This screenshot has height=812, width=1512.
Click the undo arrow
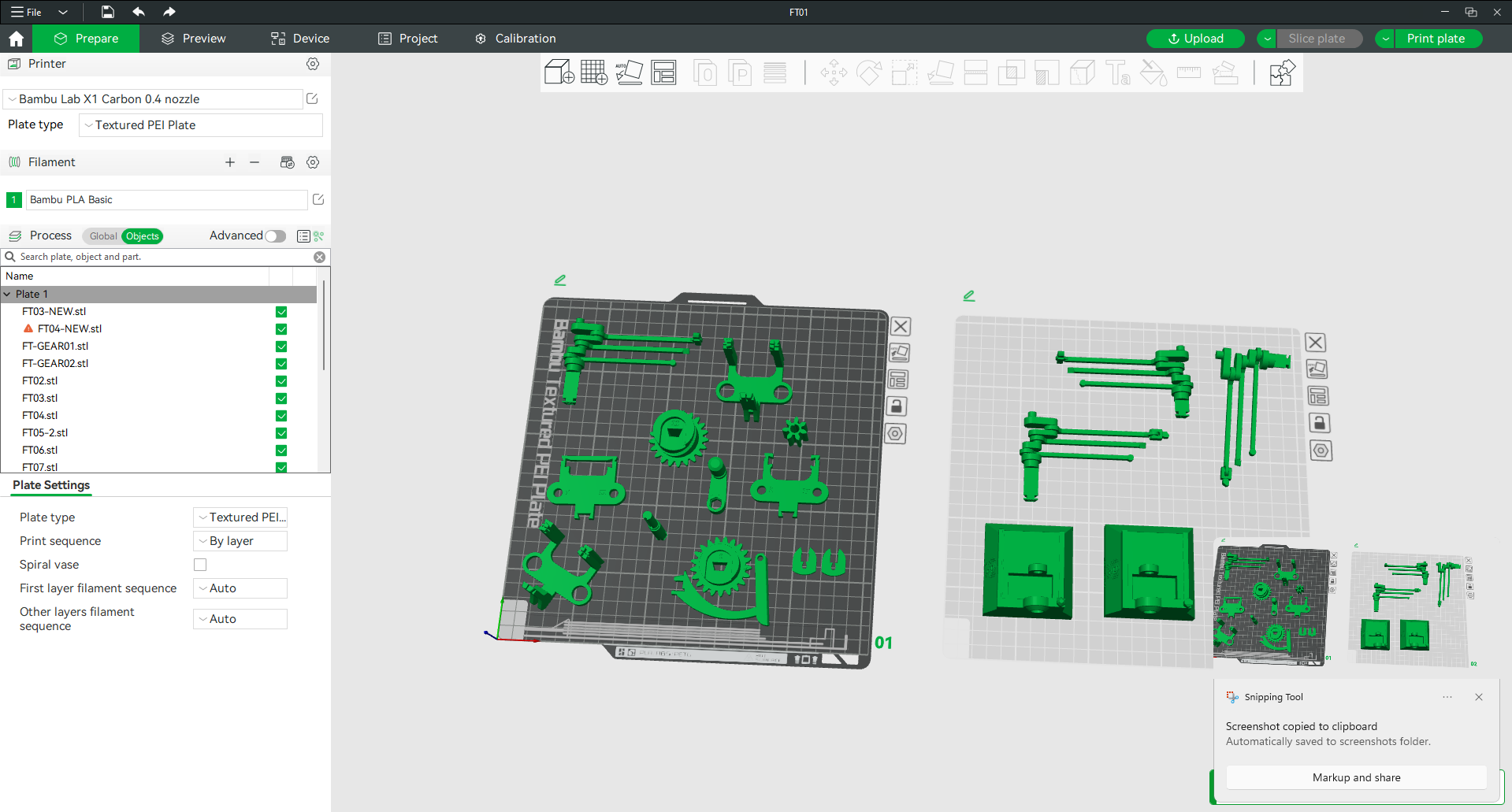tap(139, 12)
